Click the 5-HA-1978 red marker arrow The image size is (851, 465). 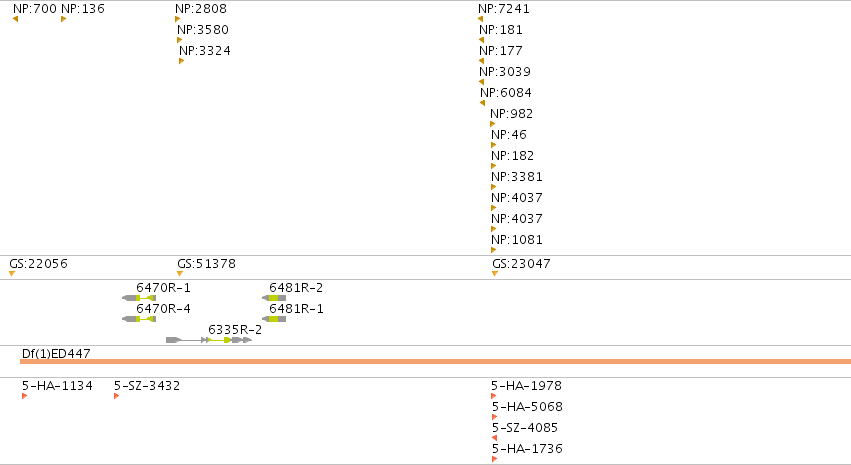point(494,396)
